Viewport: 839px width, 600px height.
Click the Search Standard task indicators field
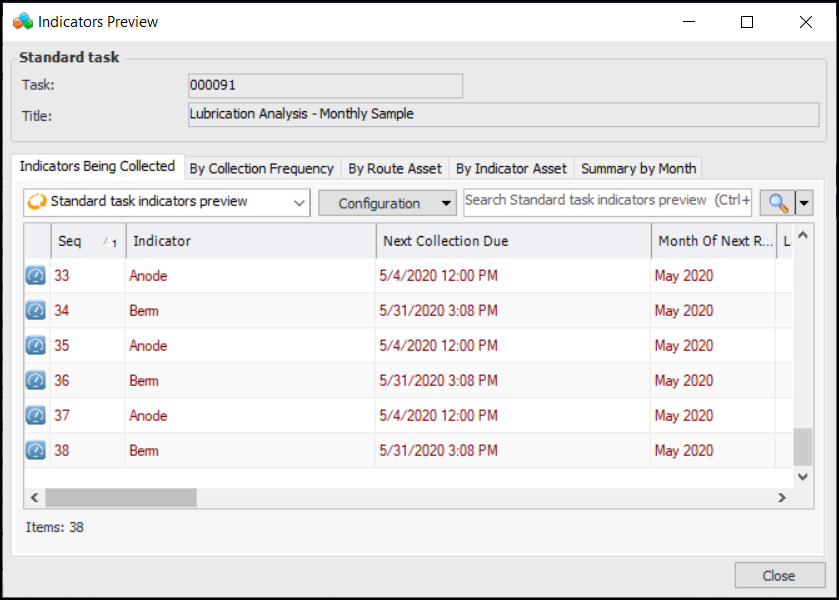(607, 201)
